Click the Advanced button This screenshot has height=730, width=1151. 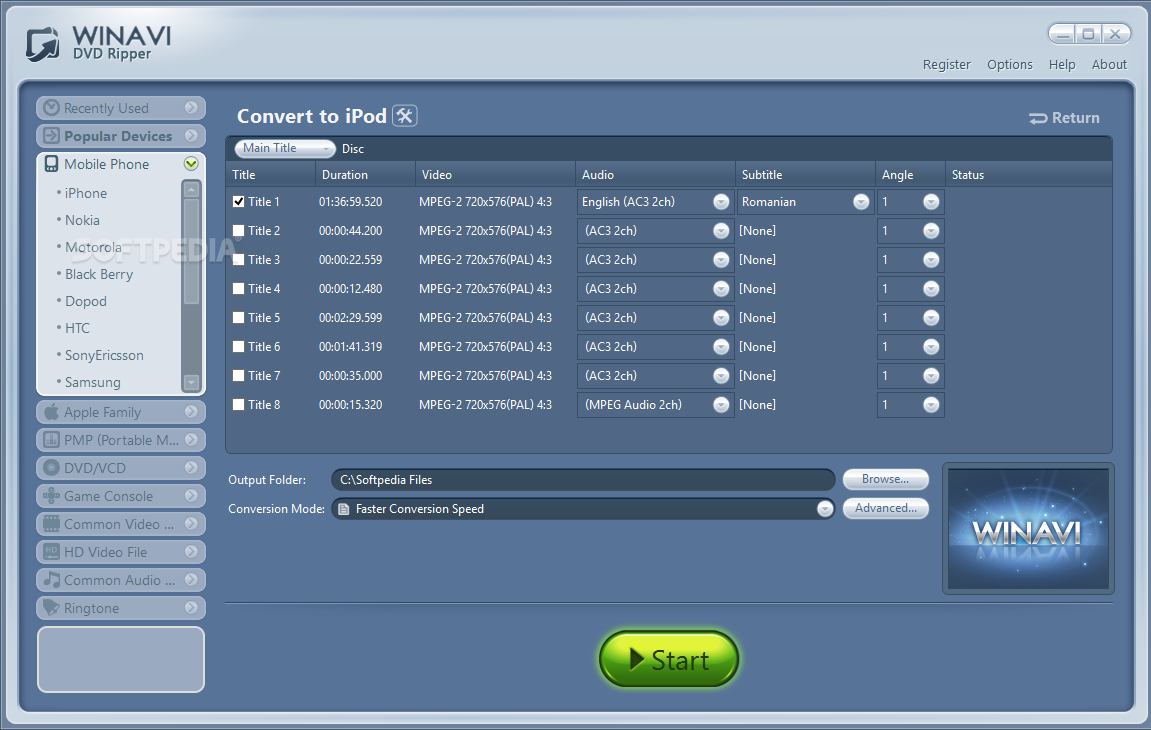(x=885, y=508)
